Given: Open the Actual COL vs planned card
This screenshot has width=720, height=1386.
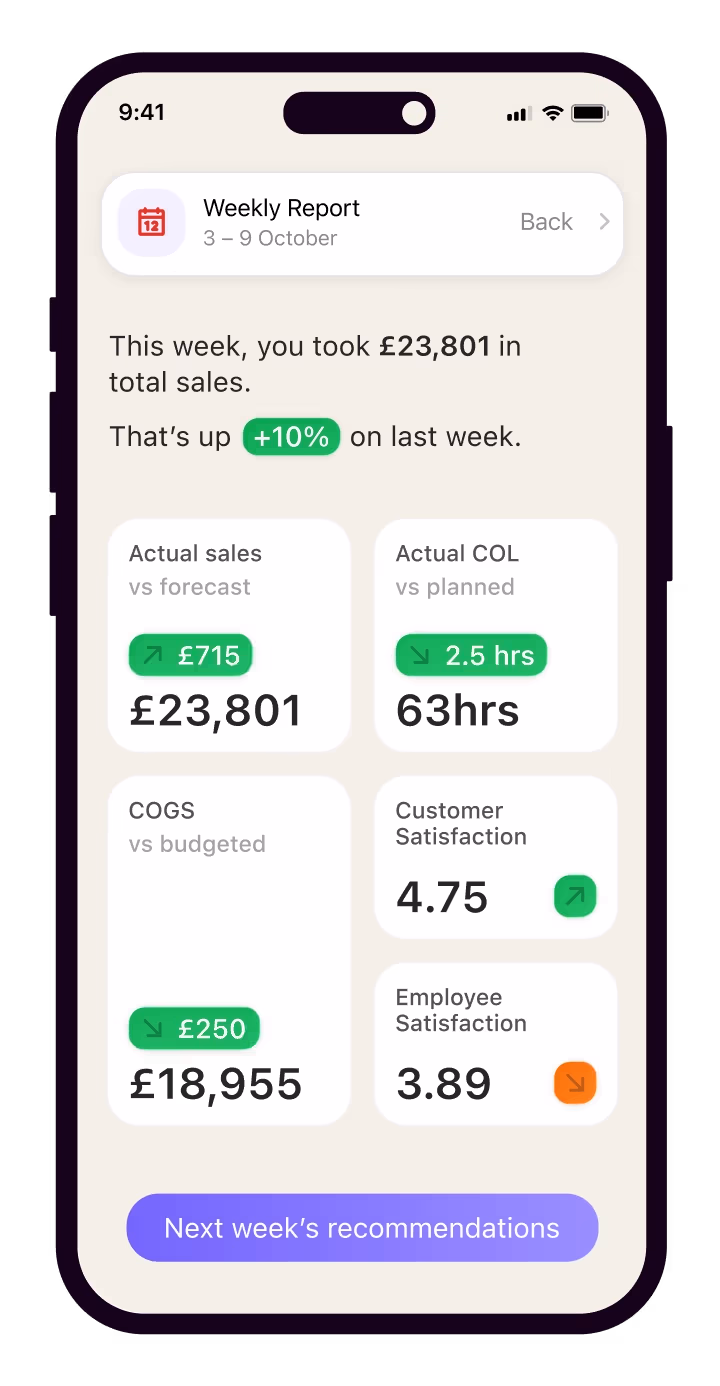Looking at the screenshot, I should [496, 635].
